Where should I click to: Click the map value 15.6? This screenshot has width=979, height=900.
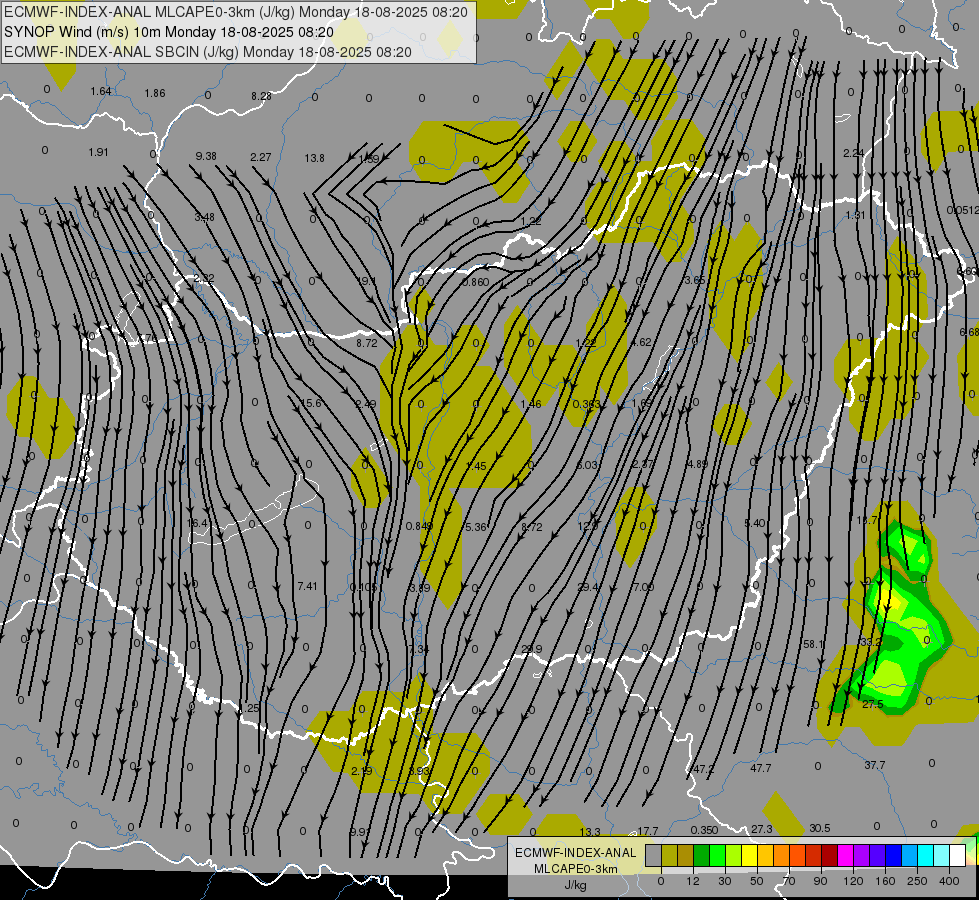311,403
